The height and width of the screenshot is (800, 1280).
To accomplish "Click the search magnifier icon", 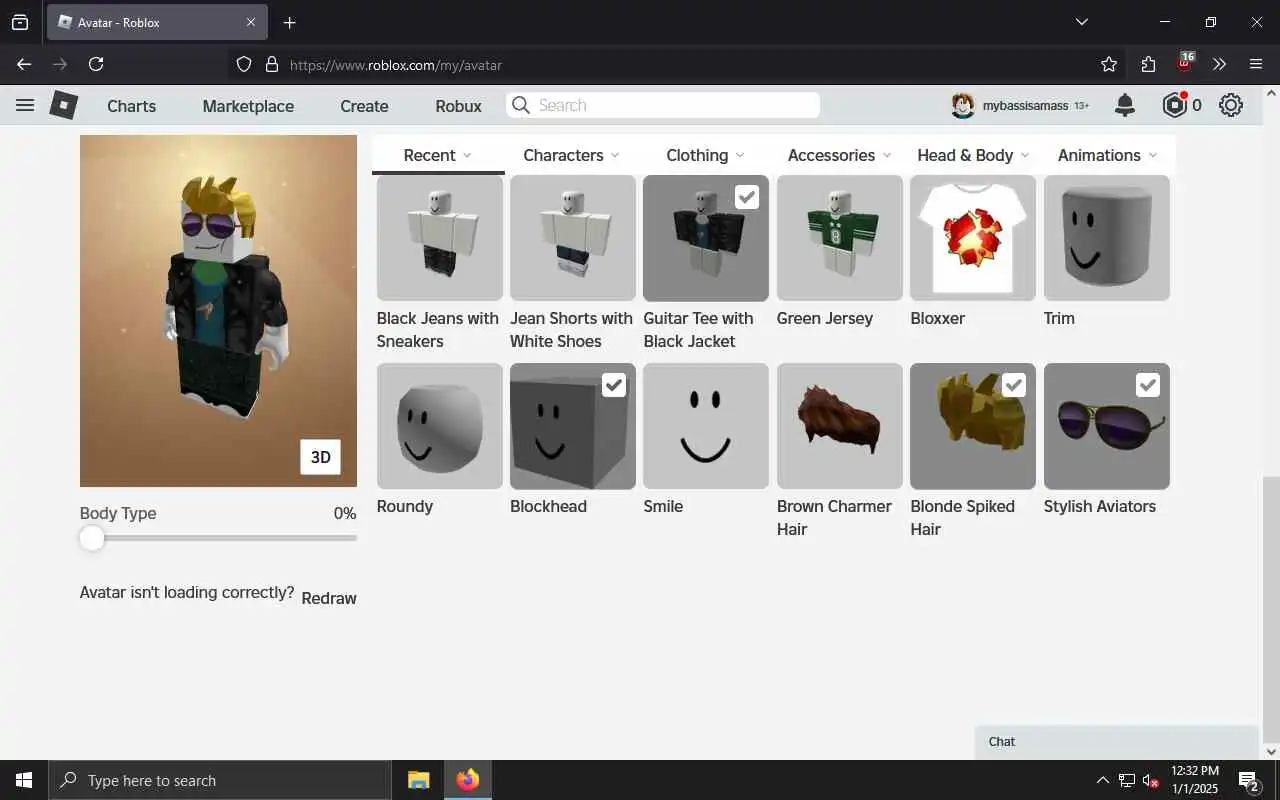I will (x=520, y=105).
